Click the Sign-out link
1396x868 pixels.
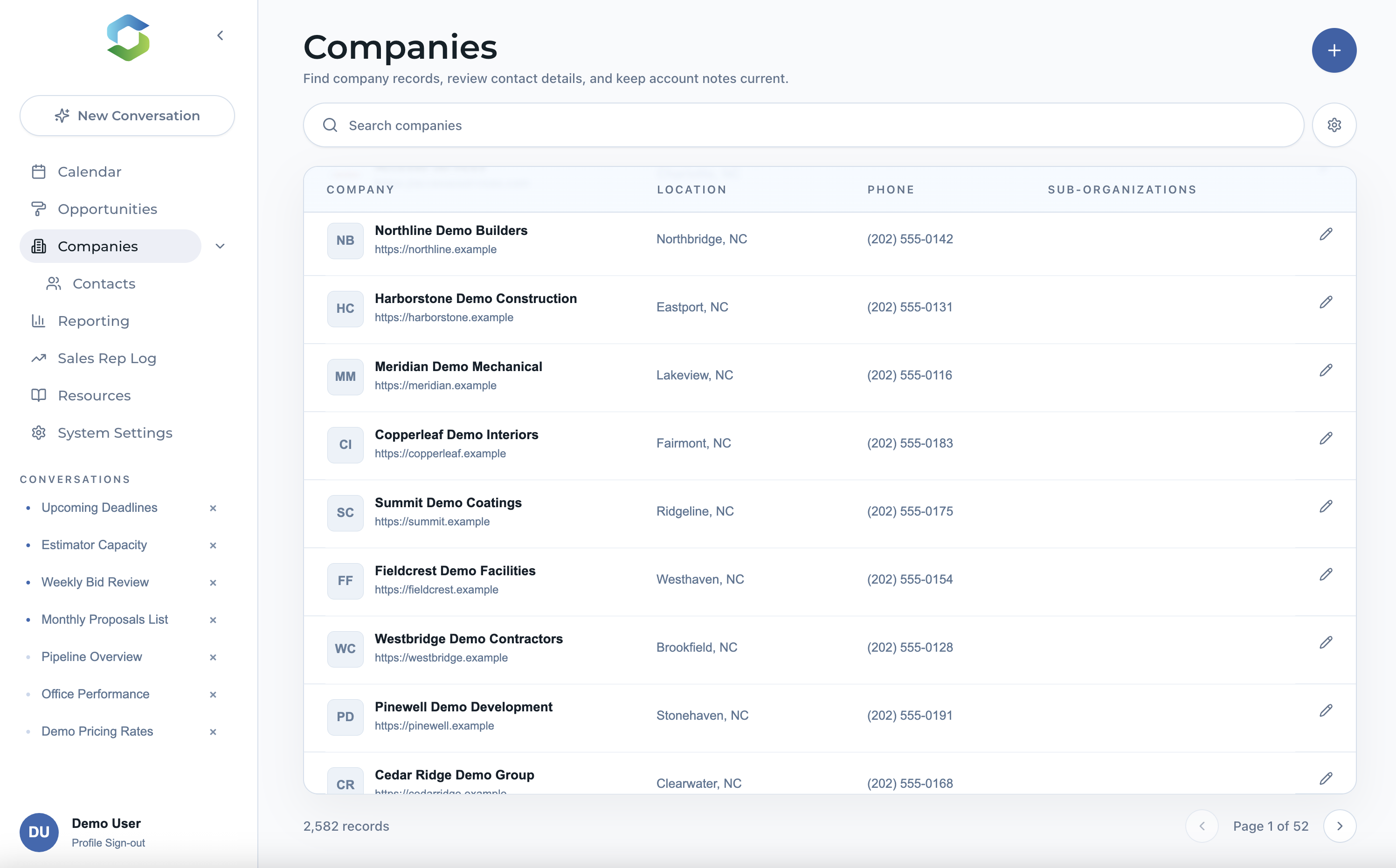coord(124,843)
